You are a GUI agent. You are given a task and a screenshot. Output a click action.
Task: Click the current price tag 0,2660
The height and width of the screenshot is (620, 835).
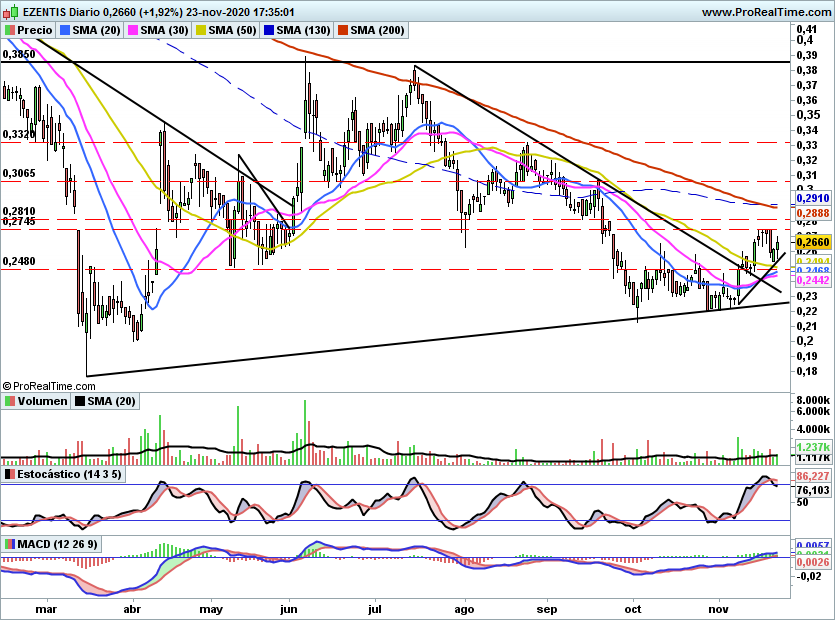coord(813,242)
